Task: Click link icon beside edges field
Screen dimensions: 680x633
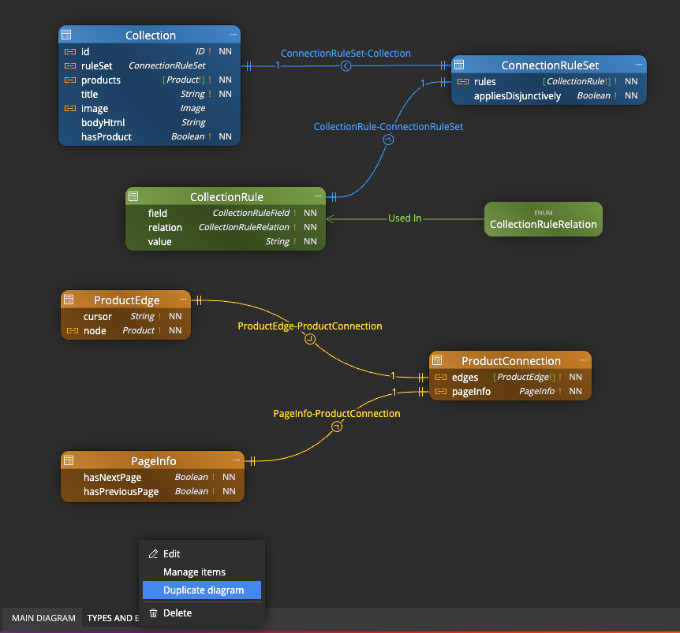Action: point(441,377)
